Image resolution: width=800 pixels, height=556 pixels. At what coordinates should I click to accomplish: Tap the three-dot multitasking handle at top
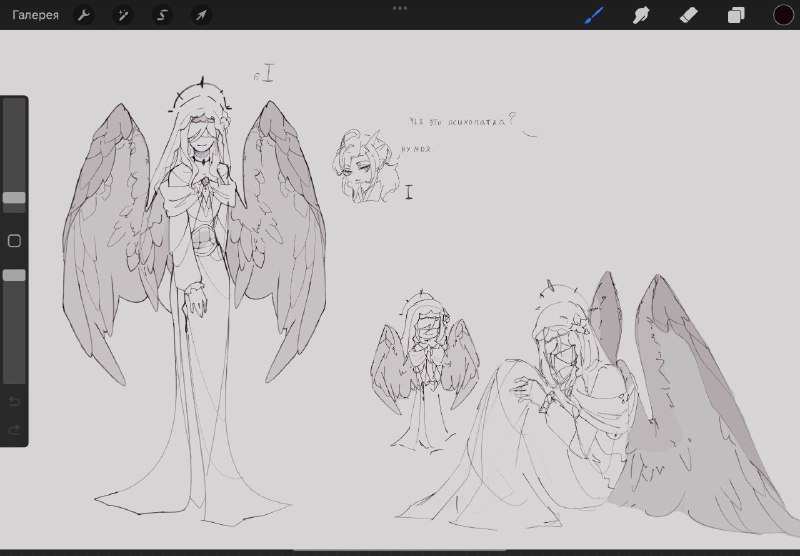(400, 8)
